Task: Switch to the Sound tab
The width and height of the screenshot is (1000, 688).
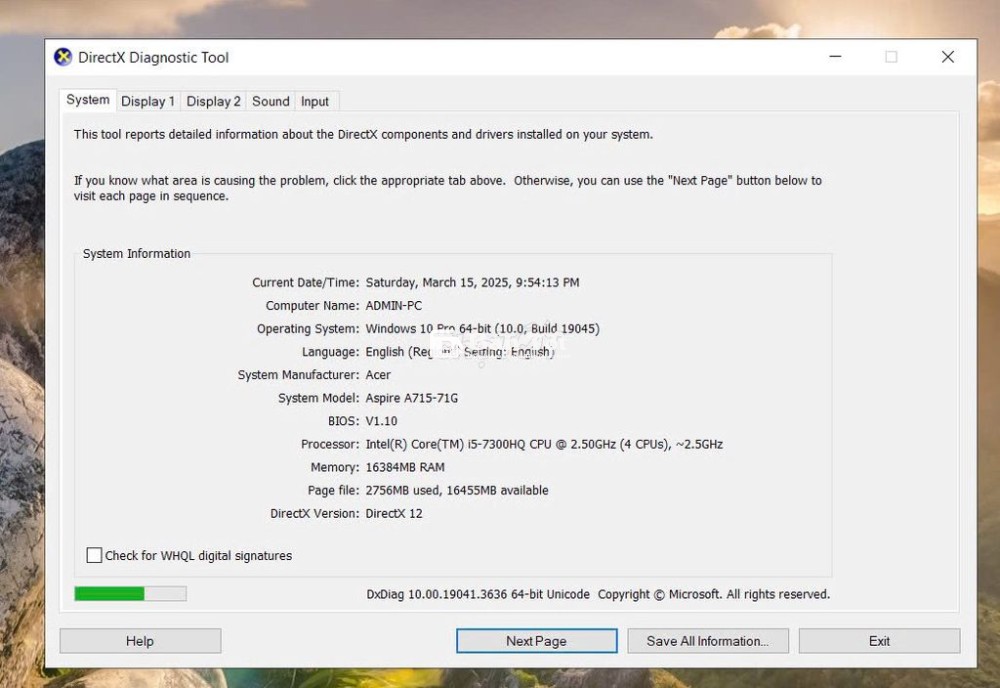Action: (270, 101)
